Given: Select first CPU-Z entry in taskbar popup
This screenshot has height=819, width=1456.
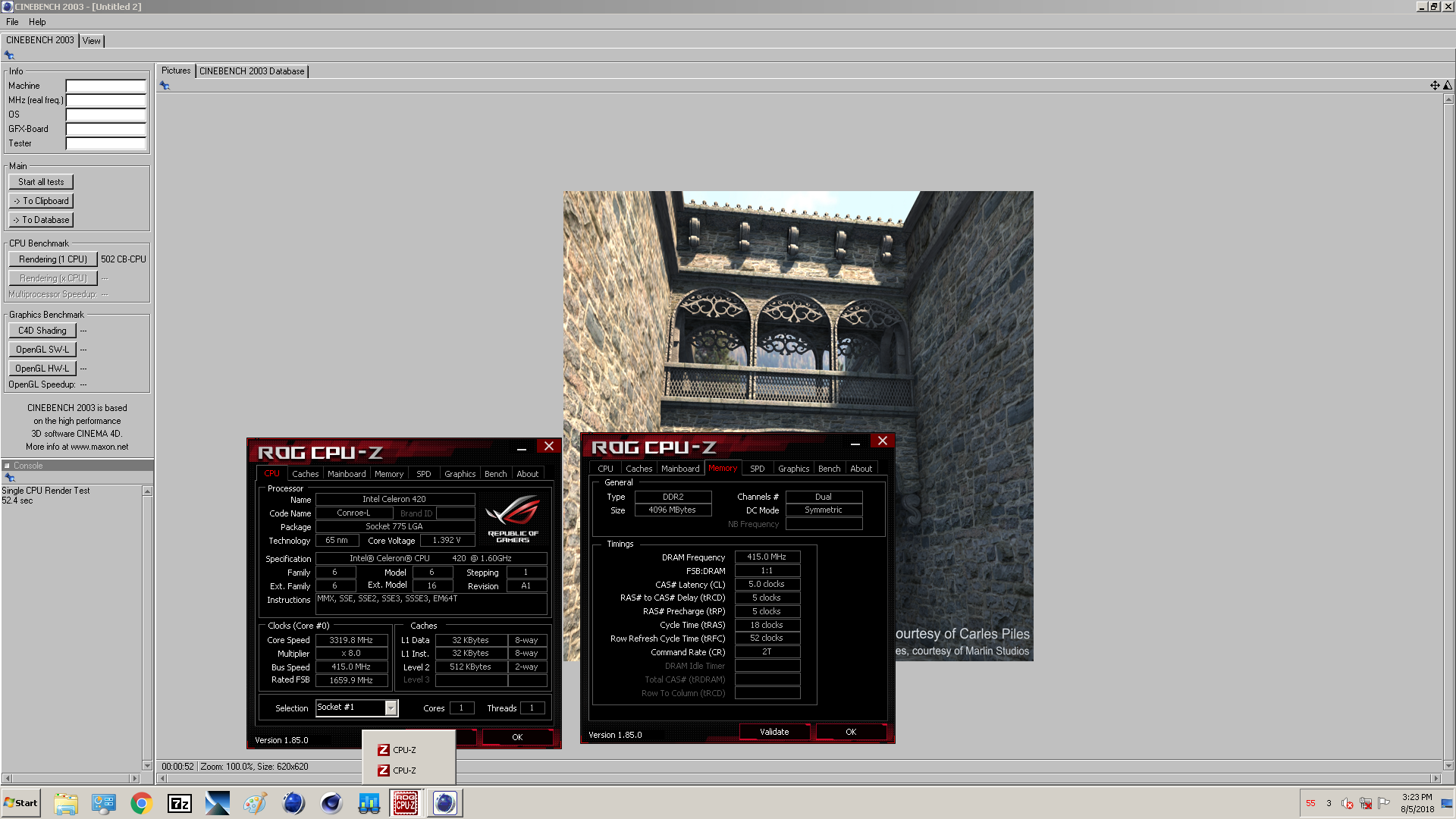Looking at the screenshot, I should pos(409,750).
